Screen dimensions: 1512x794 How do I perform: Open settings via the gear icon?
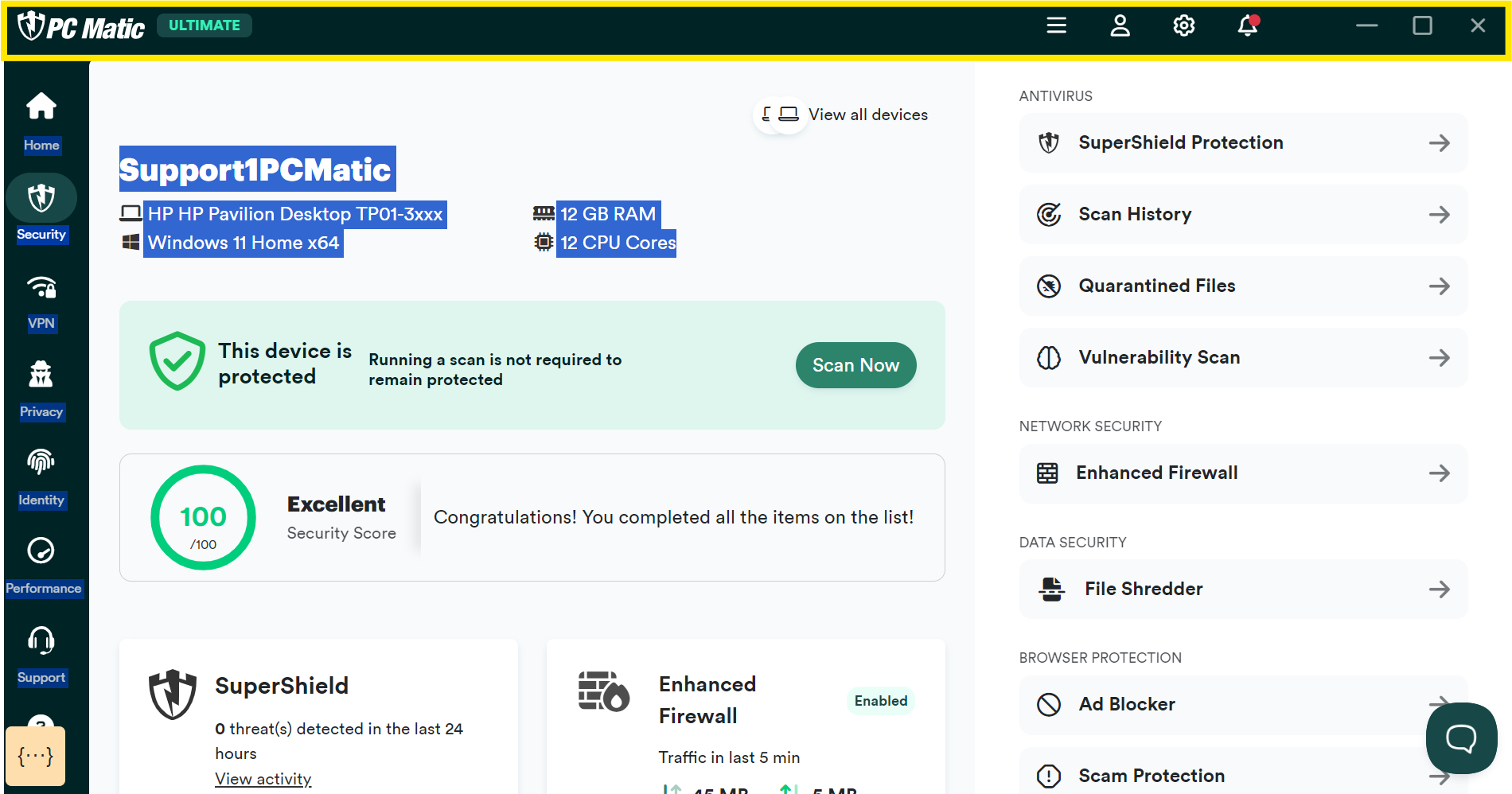(1183, 26)
